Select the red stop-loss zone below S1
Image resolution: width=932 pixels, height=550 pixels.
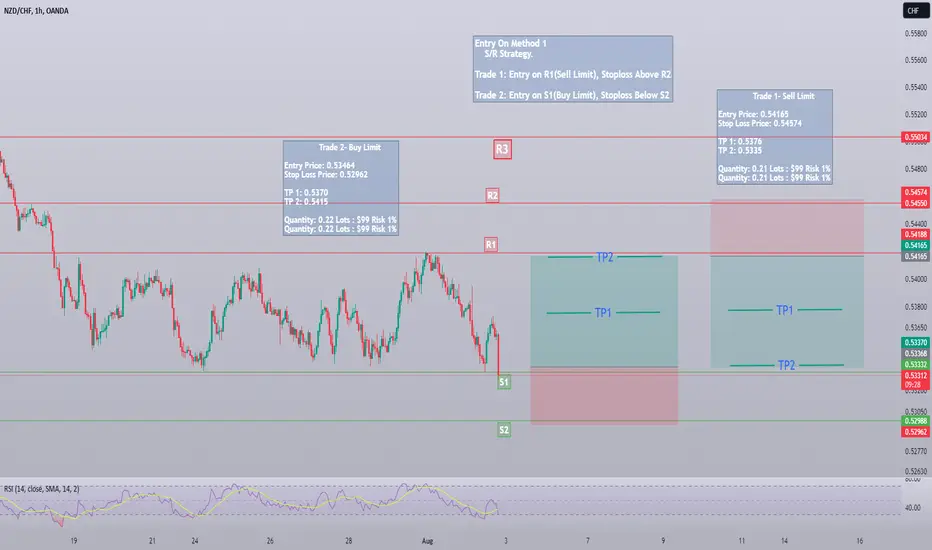click(604, 395)
